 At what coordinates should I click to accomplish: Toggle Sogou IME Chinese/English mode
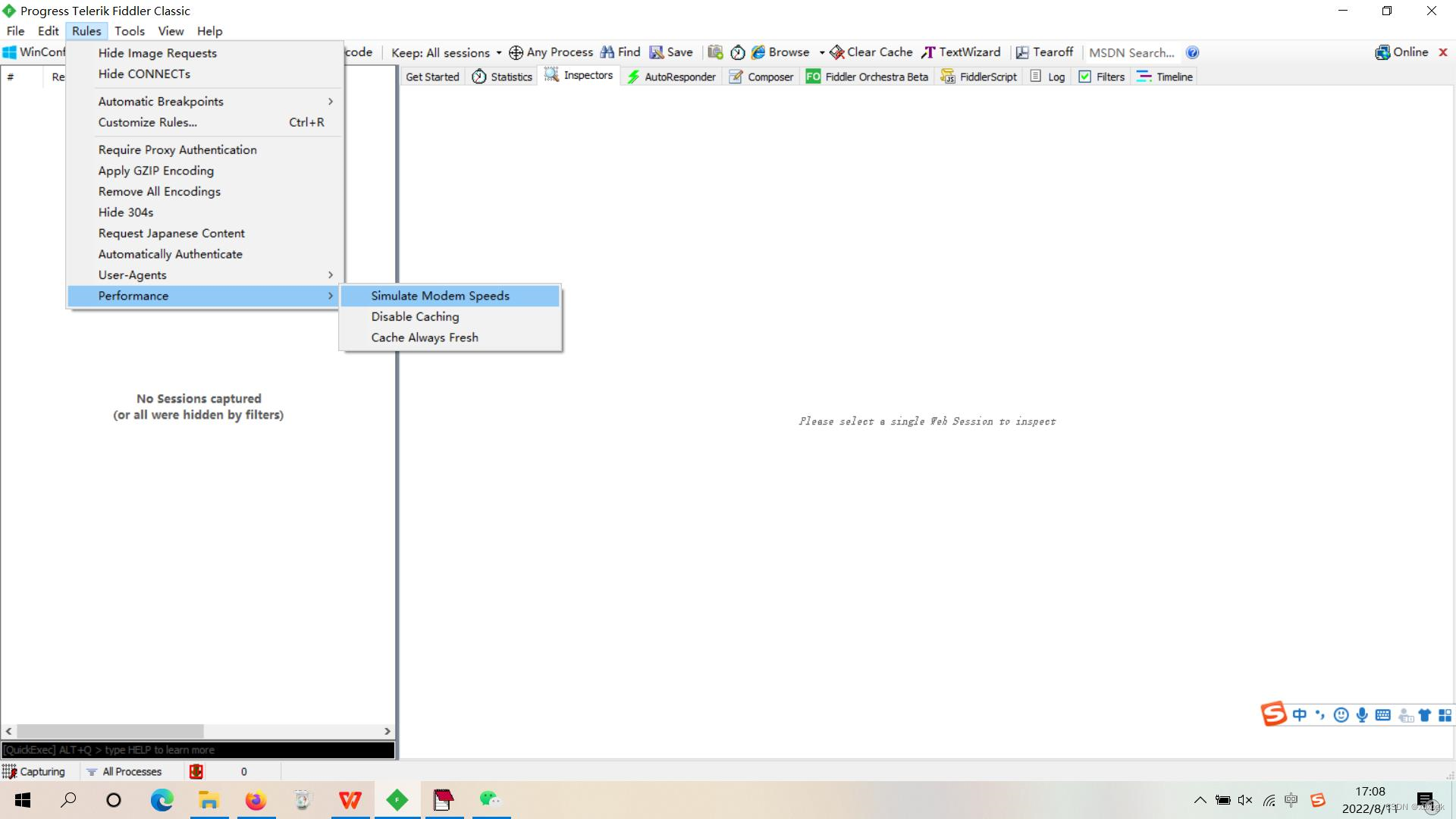[x=1300, y=715]
